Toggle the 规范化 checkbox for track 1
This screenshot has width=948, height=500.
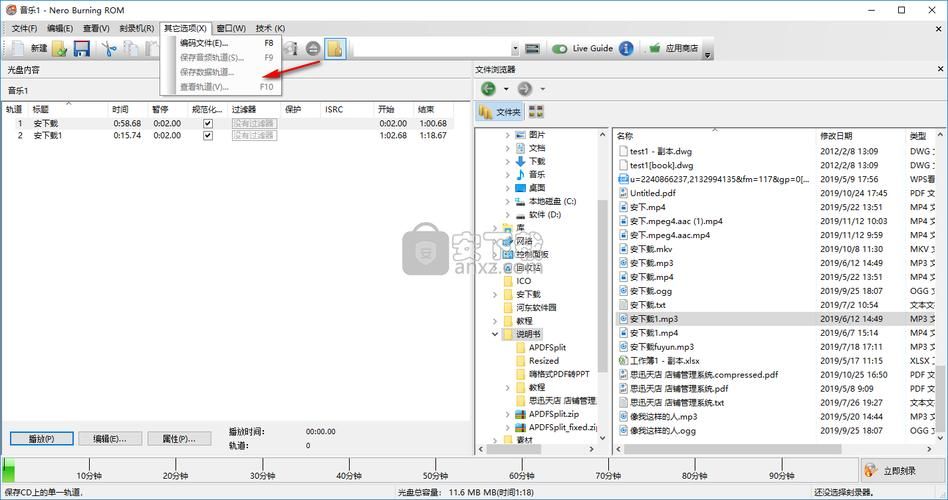[x=208, y=123]
